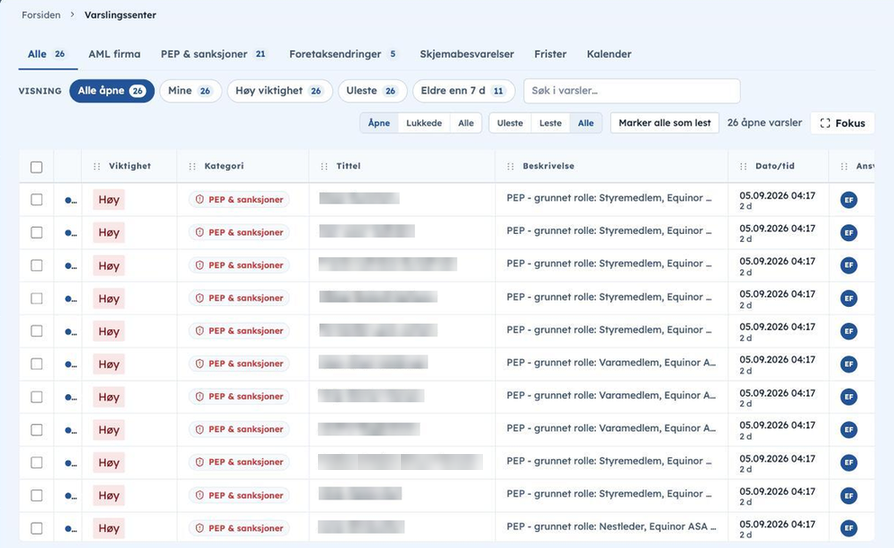Image resolution: width=894 pixels, height=548 pixels.
Task: Open the PEP & sanksjoner tab
Action: pyautogui.click(x=214, y=54)
